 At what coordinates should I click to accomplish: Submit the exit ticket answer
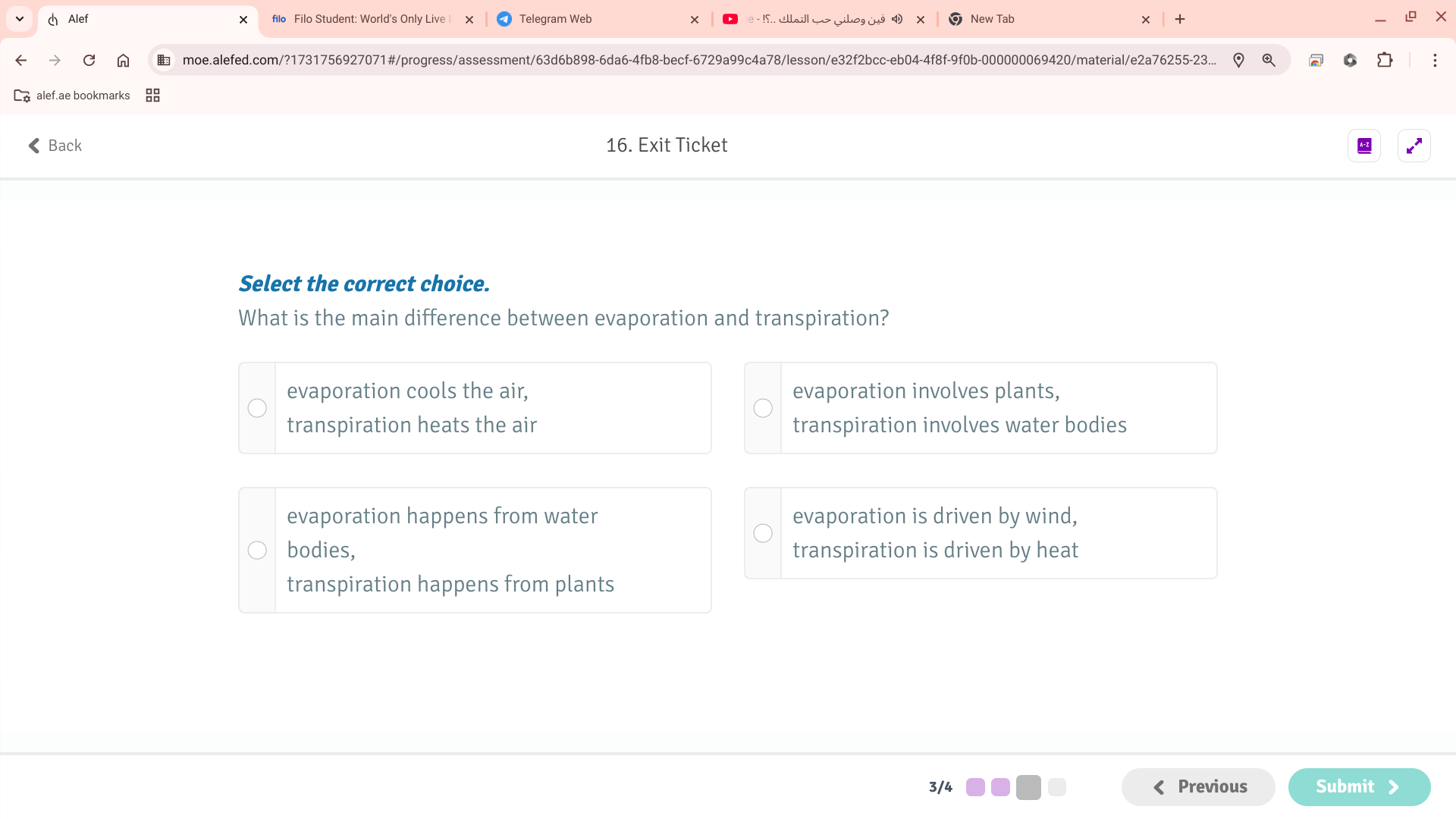click(1359, 787)
